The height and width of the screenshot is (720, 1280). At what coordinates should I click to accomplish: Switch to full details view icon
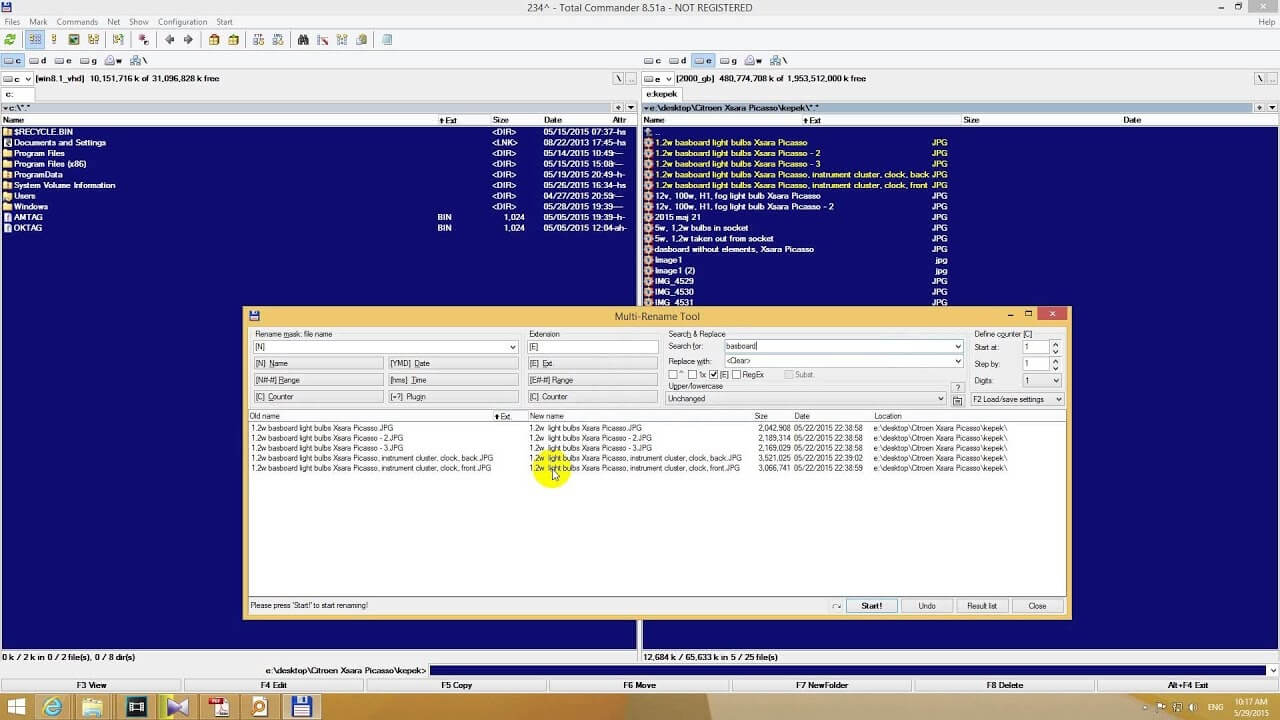tap(54, 40)
